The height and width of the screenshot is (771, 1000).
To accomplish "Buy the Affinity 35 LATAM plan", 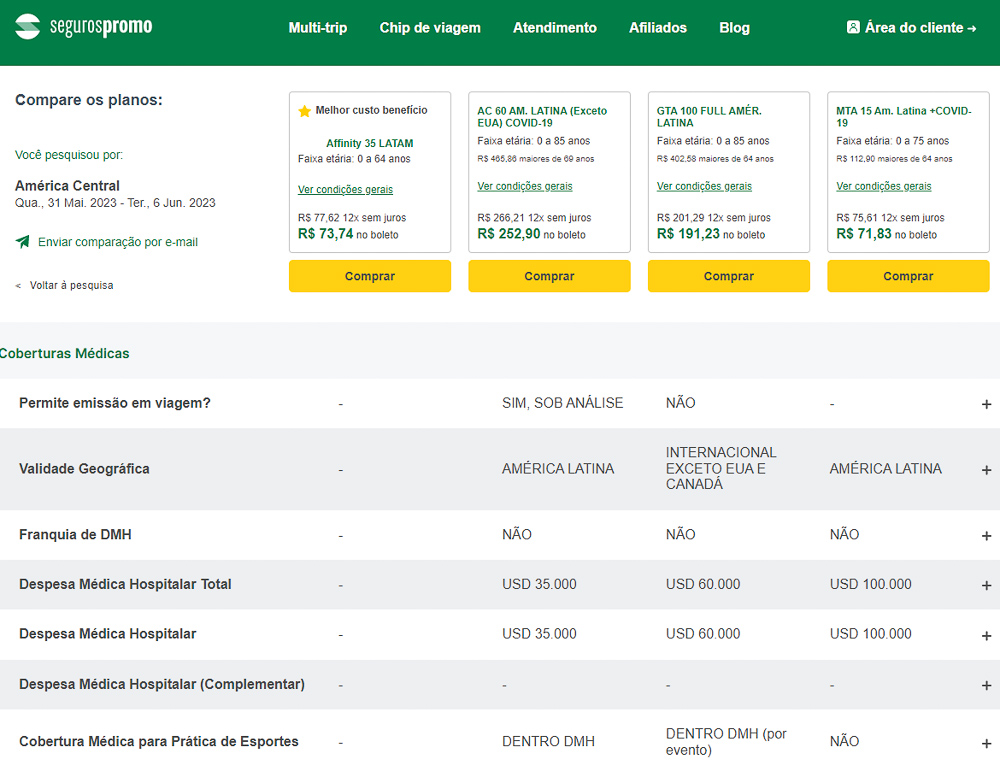I will coord(370,276).
